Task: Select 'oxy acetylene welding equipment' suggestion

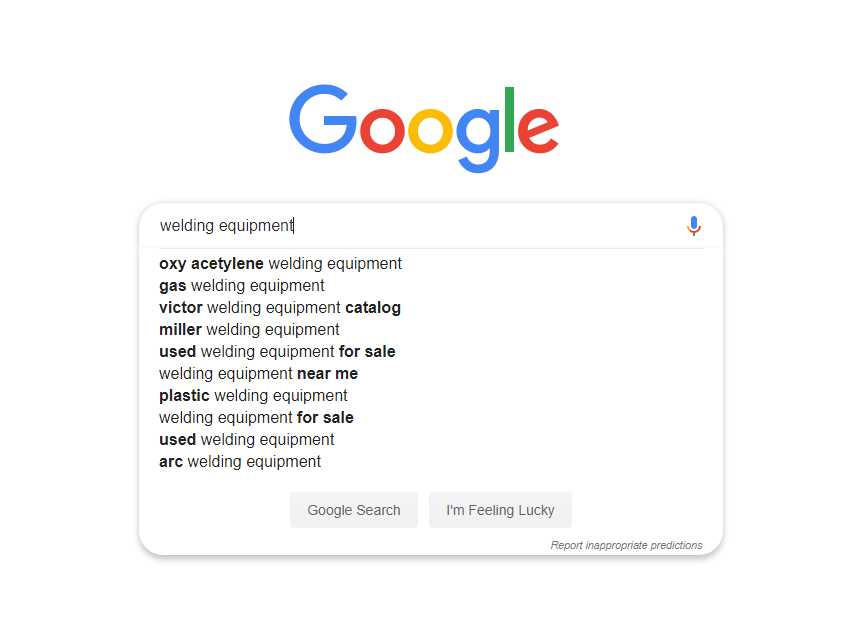Action: 280,264
